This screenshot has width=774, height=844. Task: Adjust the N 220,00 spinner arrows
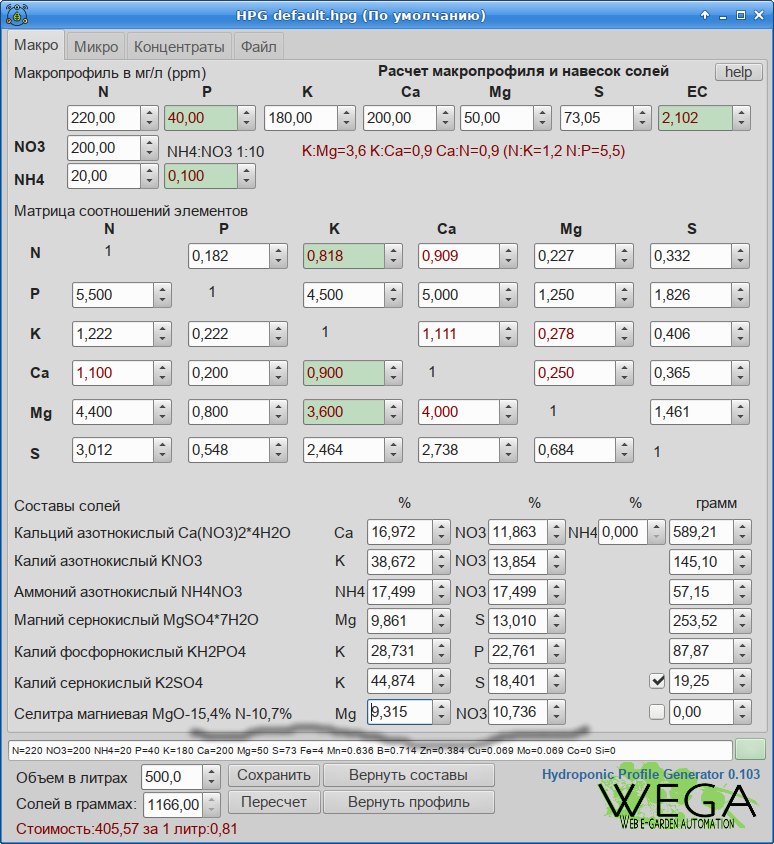pyautogui.click(x=149, y=118)
